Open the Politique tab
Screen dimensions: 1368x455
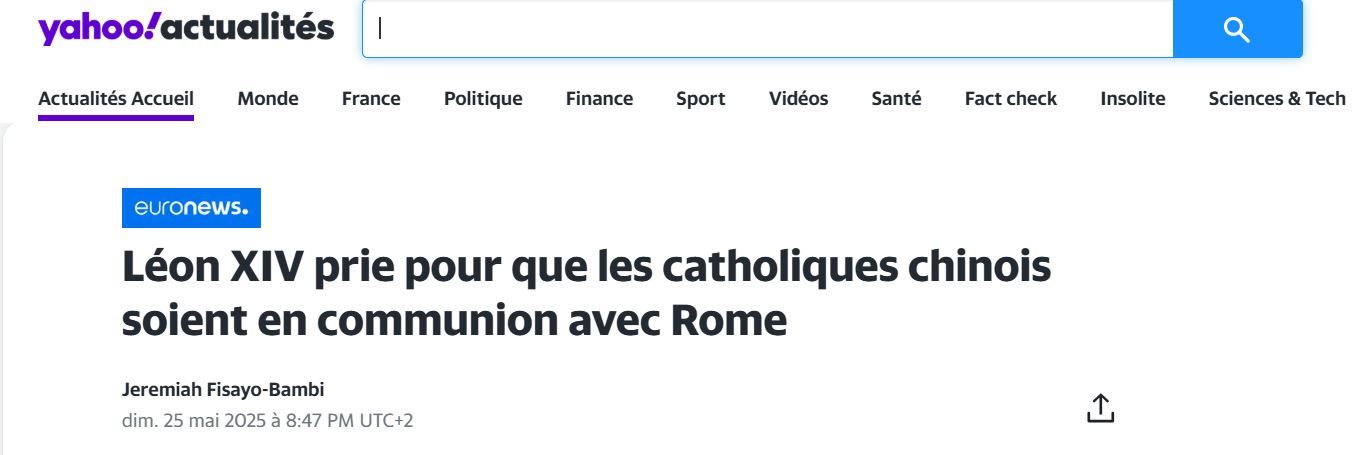click(x=483, y=98)
